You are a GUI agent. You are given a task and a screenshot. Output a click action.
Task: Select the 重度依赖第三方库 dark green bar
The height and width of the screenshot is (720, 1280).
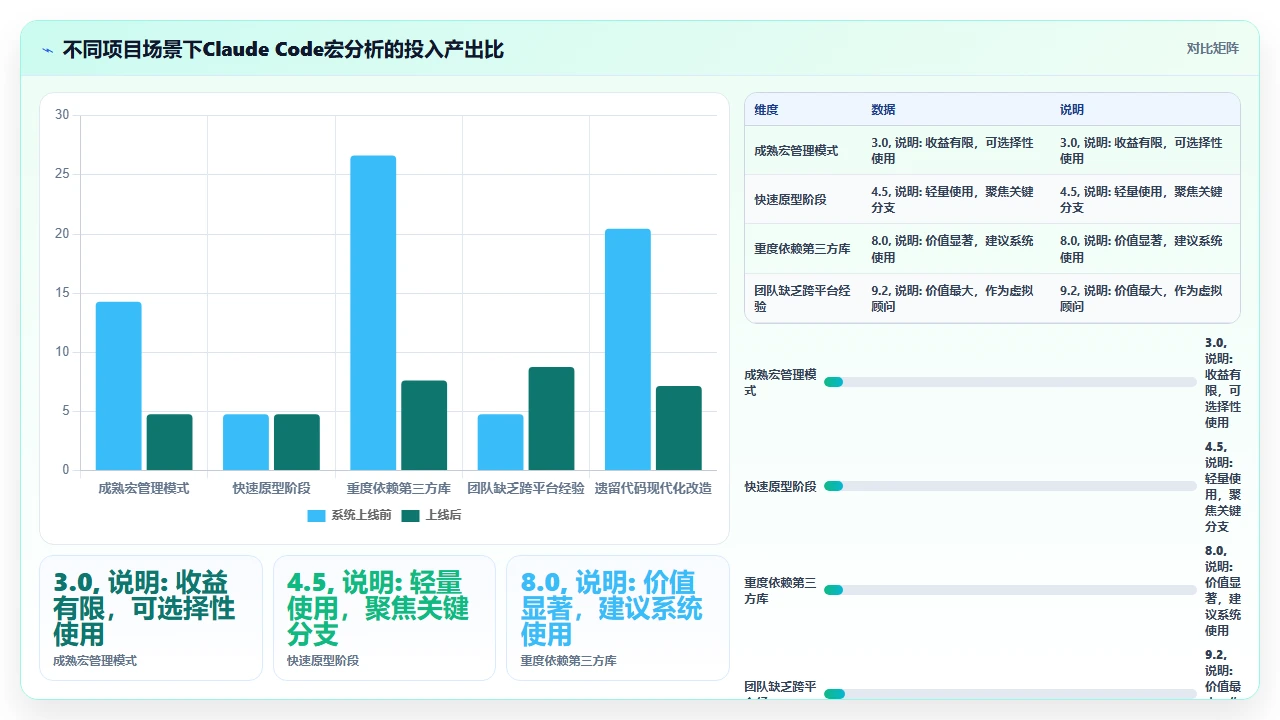424,425
